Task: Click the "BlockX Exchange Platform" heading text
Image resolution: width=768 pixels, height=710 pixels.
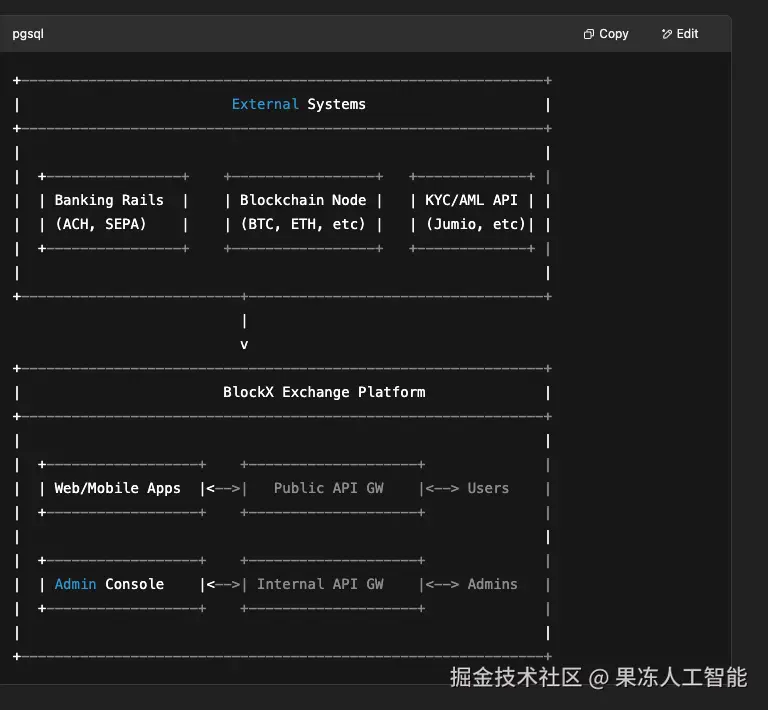Action: pyautogui.click(x=324, y=392)
